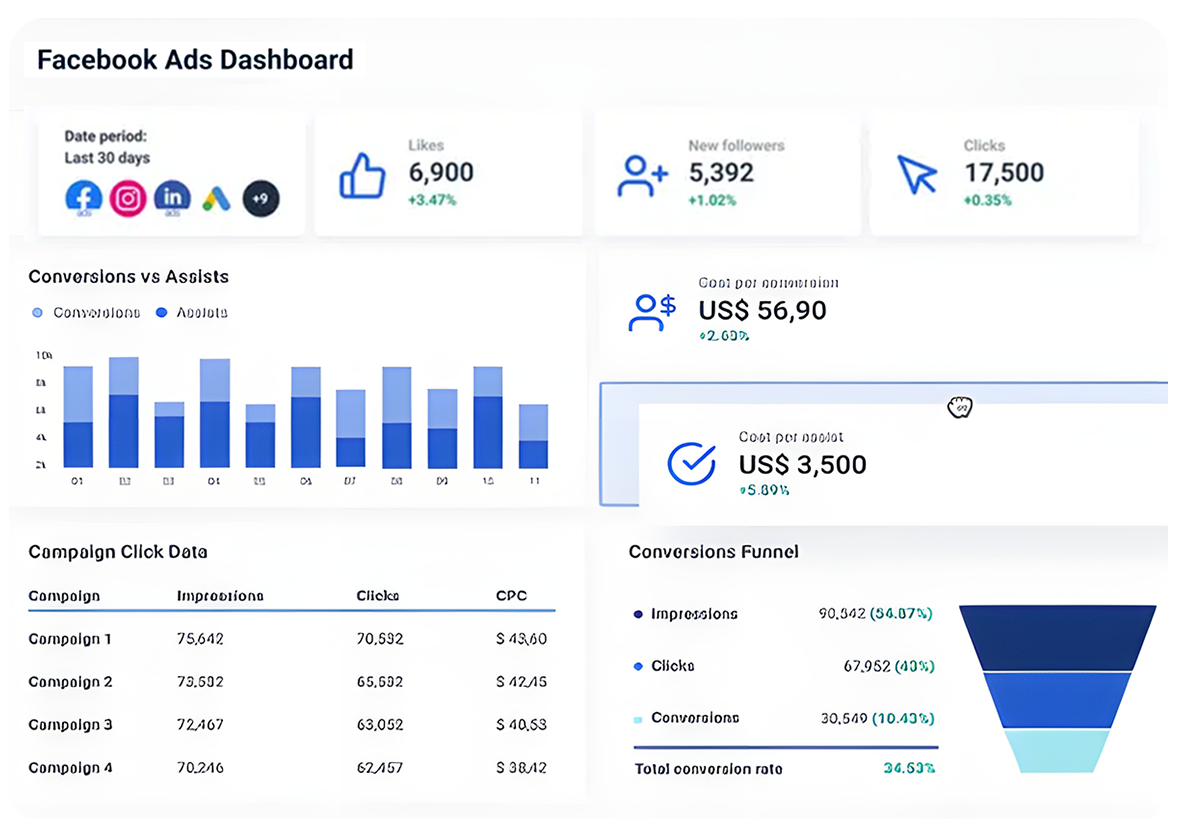Click the Total conversion rate label
The image size is (1180, 840).
[708, 769]
